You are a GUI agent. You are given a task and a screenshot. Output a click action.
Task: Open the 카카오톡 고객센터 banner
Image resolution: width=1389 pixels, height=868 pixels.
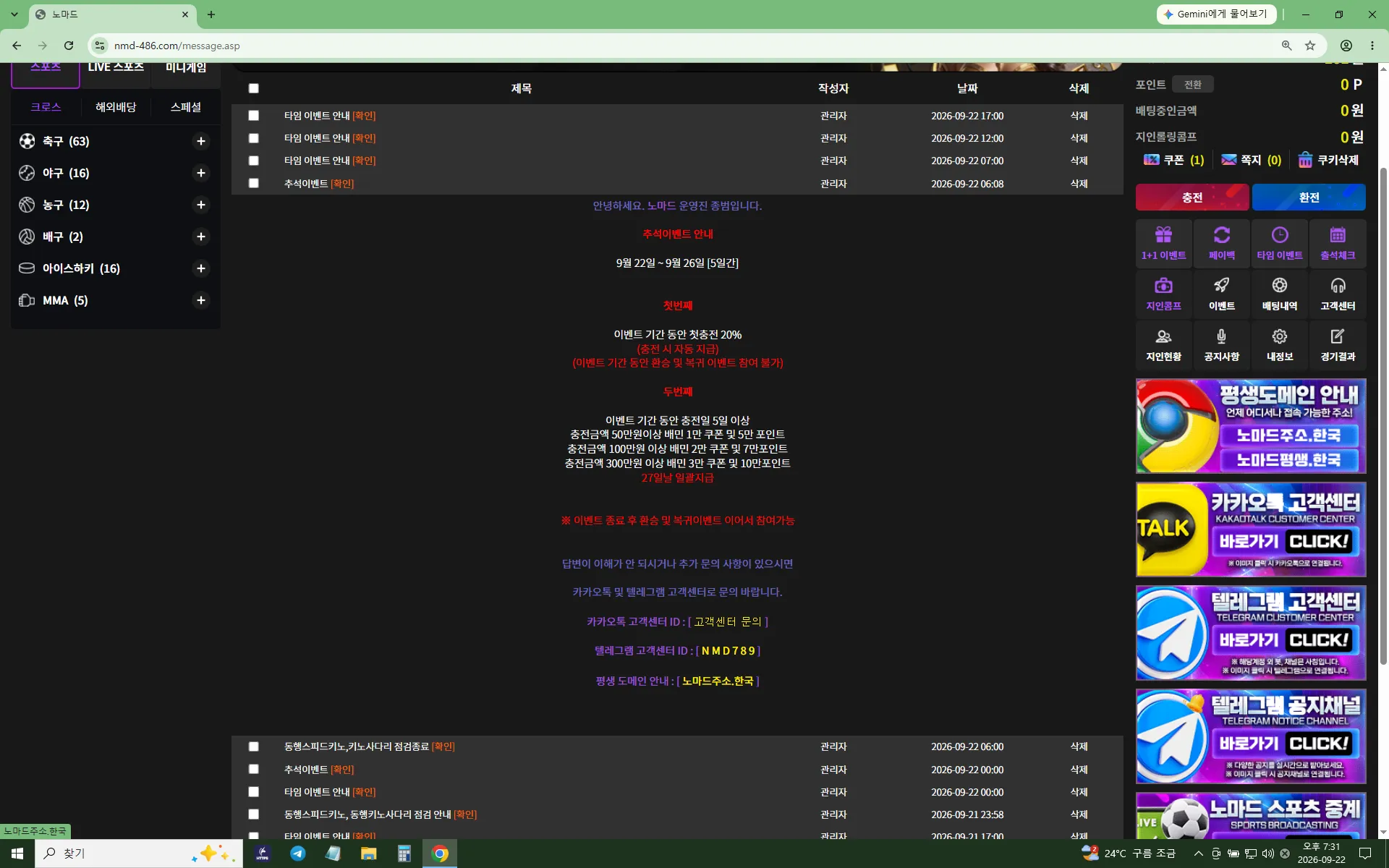1251,529
